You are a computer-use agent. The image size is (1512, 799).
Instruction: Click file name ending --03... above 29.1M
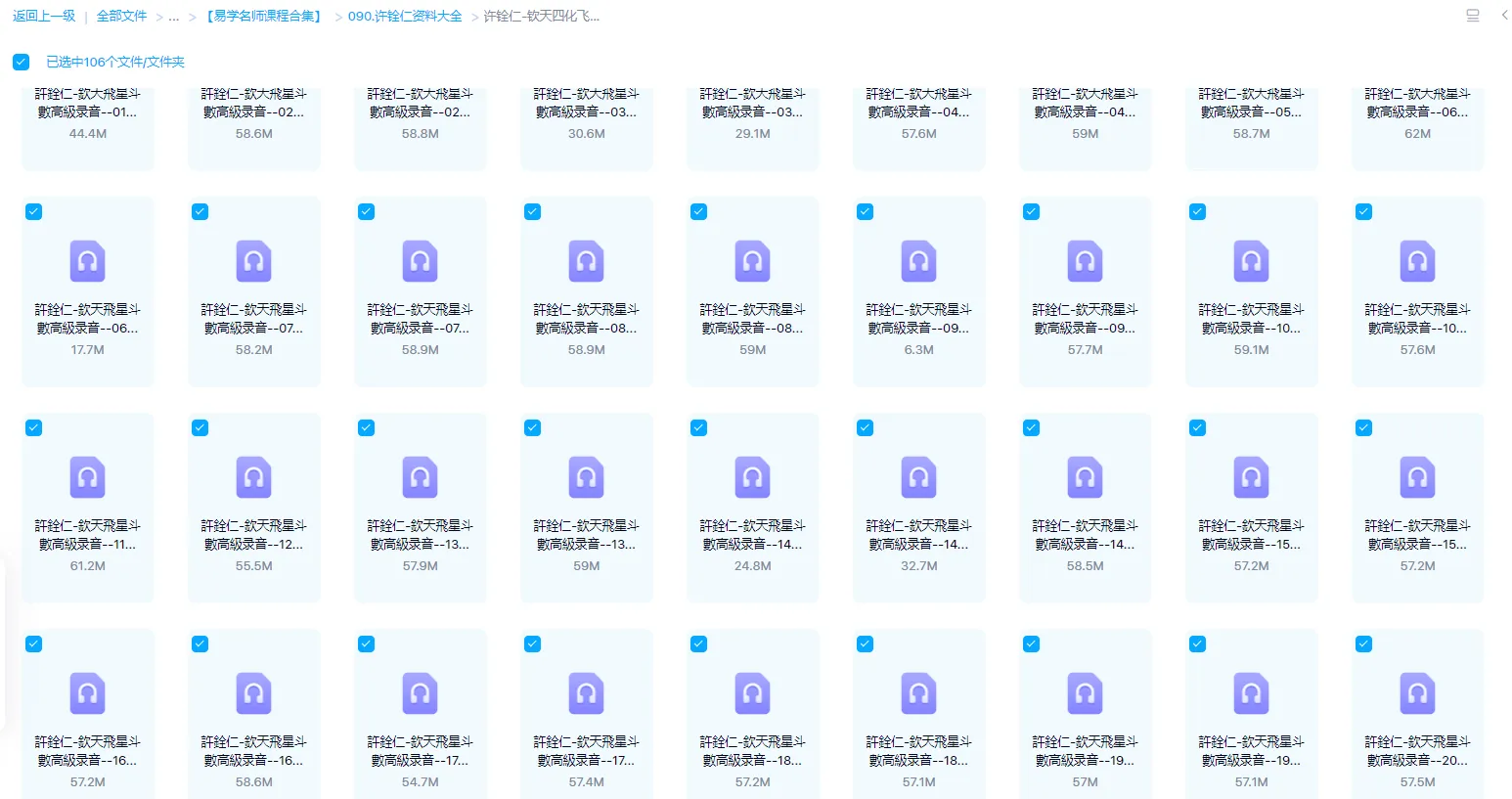(753, 103)
